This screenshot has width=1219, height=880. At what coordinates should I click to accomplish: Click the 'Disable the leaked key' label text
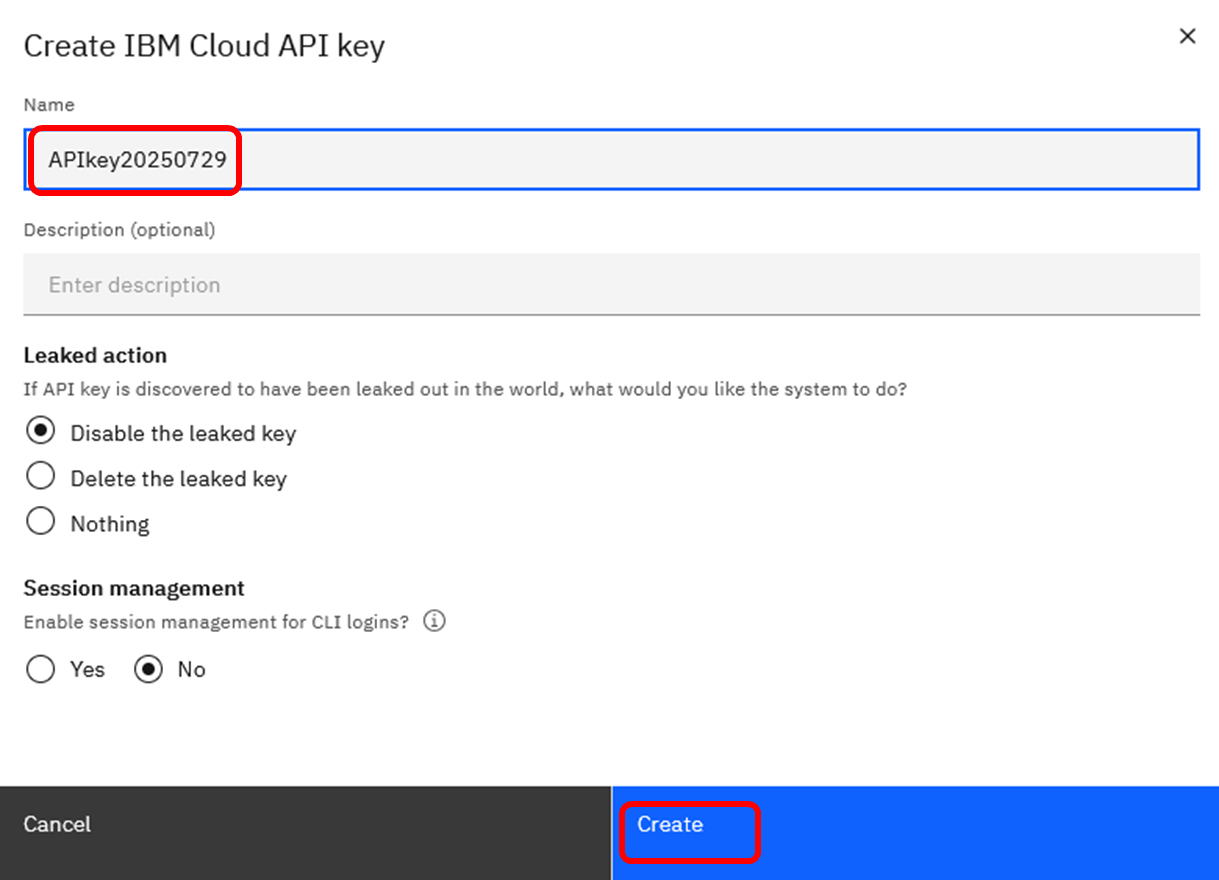click(183, 434)
